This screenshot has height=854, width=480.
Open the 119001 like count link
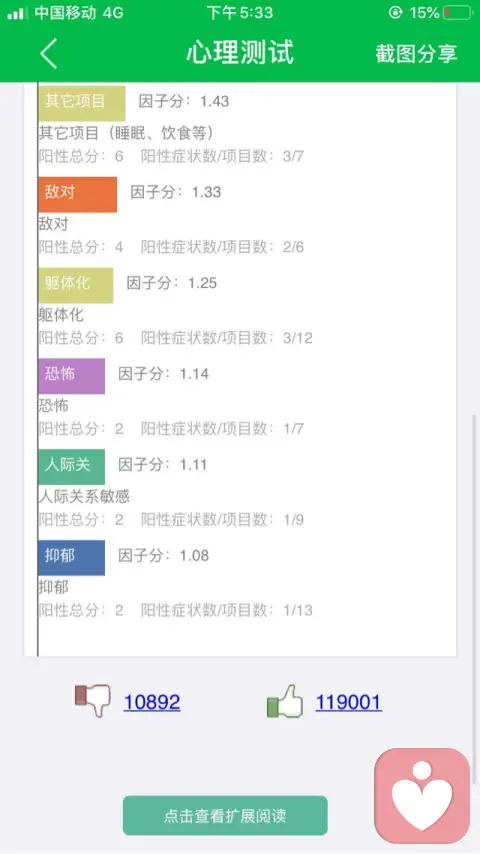[349, 702]
